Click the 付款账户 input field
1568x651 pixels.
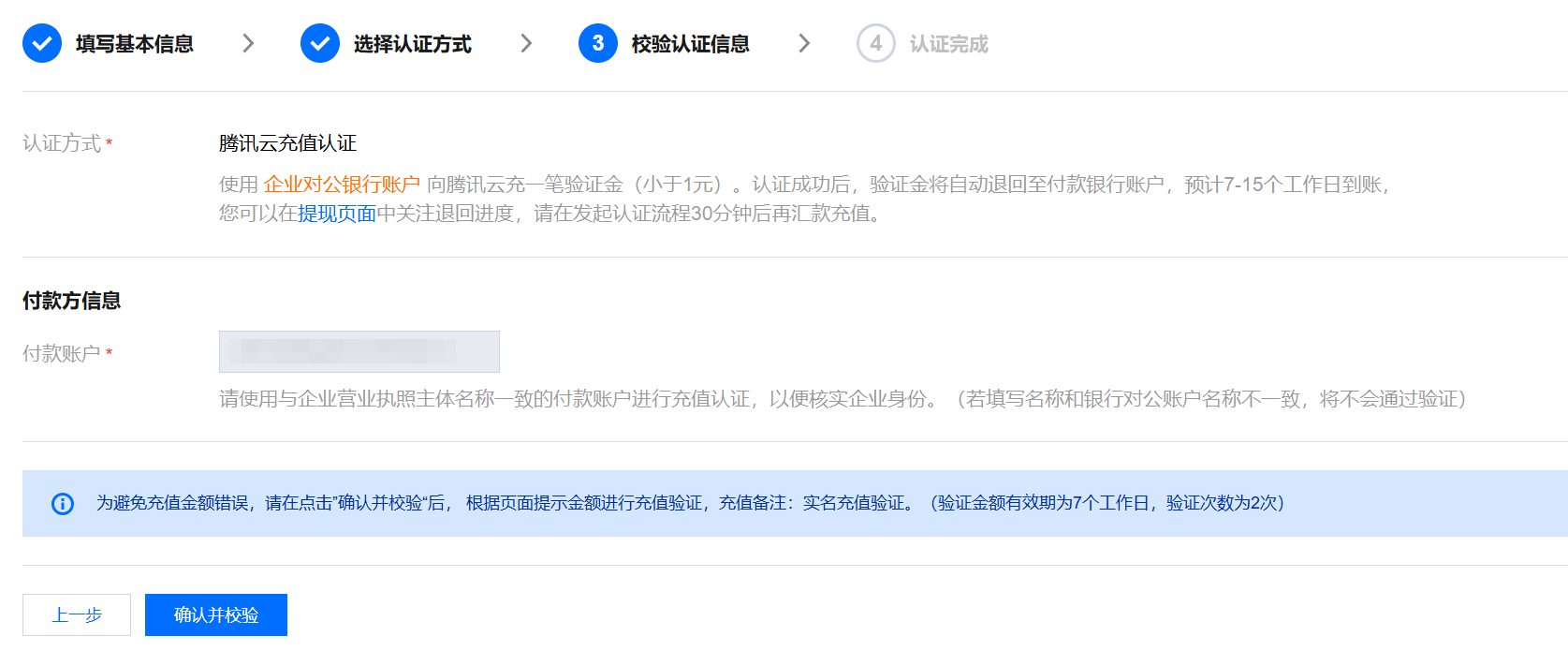pos(359,351)
